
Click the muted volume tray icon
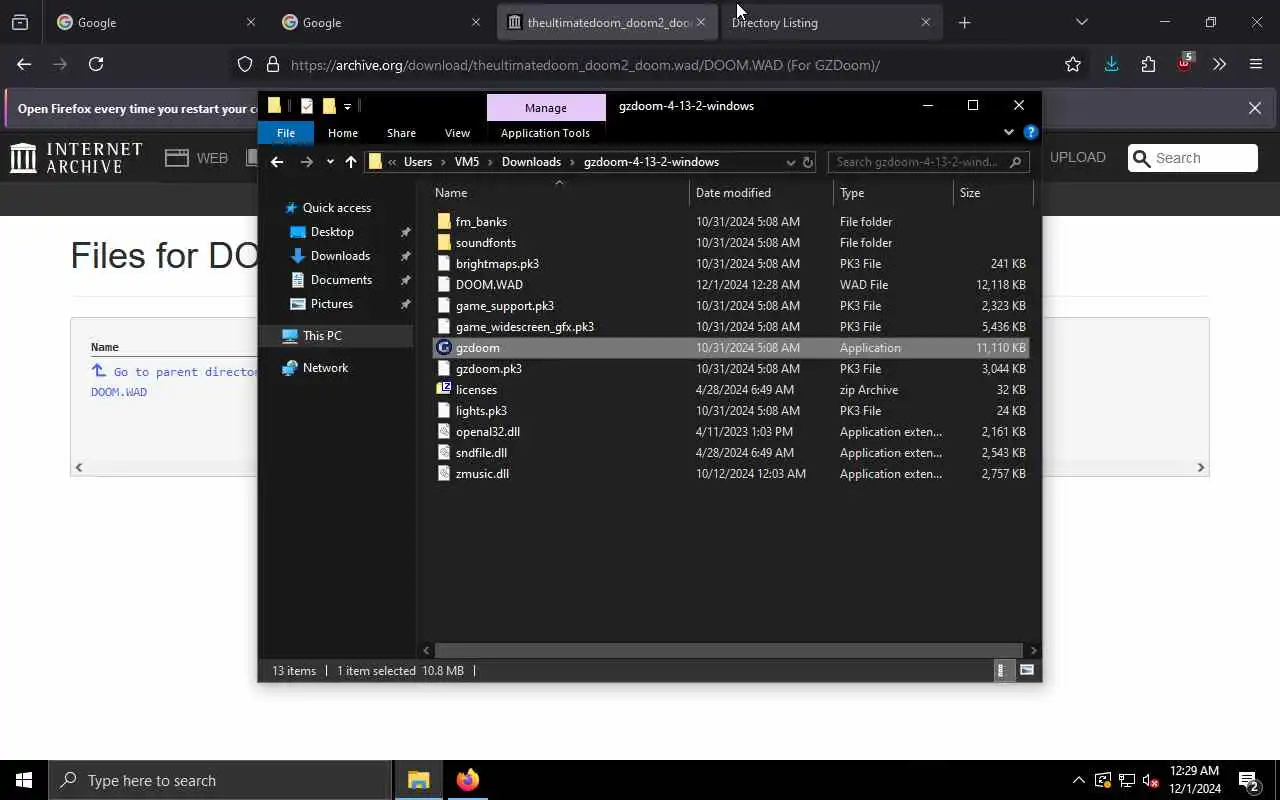[1150, 781]
